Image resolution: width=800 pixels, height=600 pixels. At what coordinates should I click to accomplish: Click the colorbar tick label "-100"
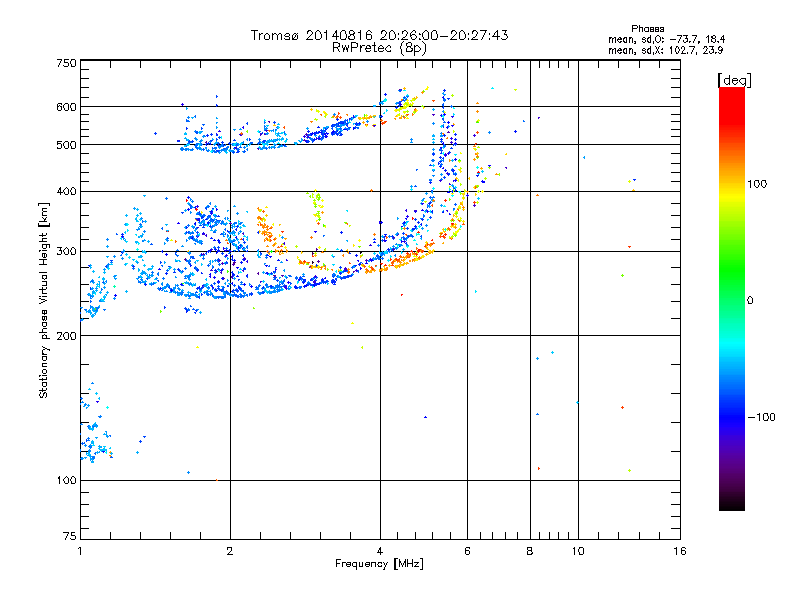click(x=761, y=417)
